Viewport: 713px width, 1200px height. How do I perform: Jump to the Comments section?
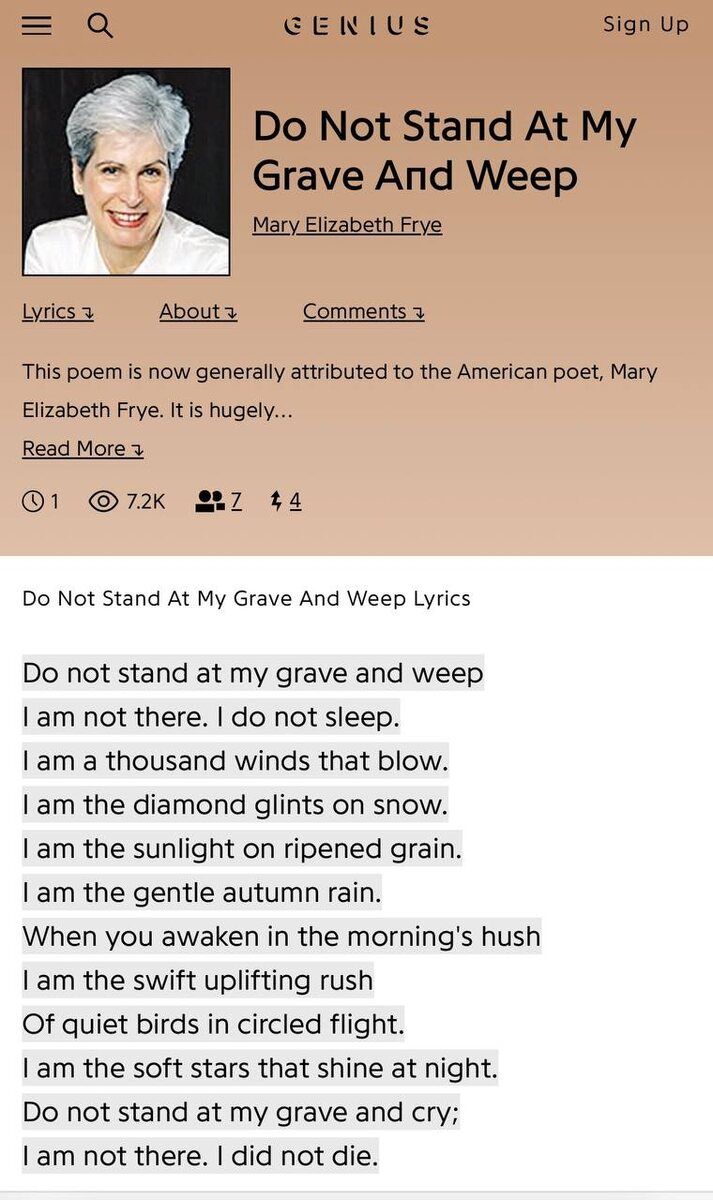coord(364,311)
